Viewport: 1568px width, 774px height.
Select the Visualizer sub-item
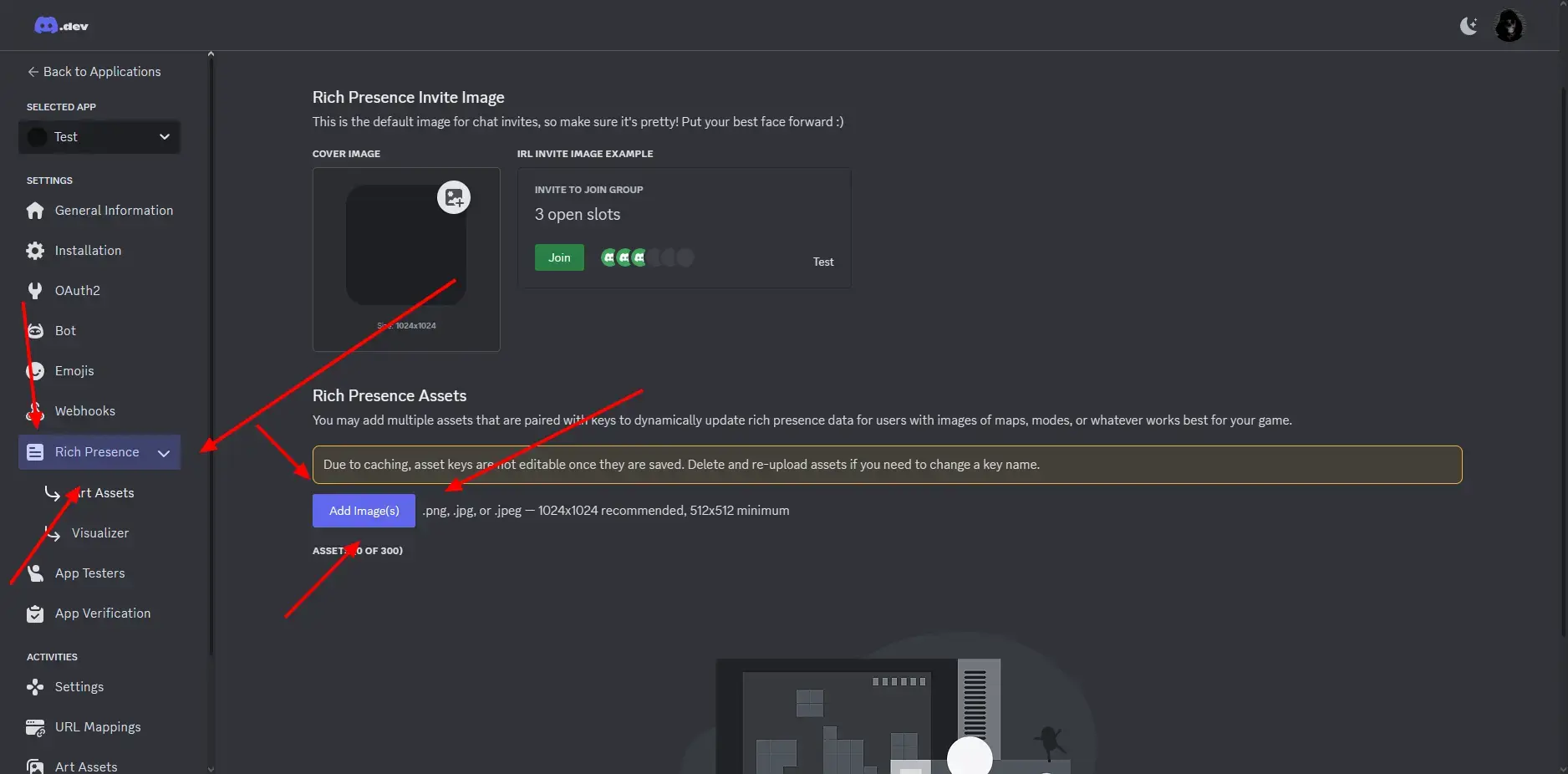pos(100,533)
